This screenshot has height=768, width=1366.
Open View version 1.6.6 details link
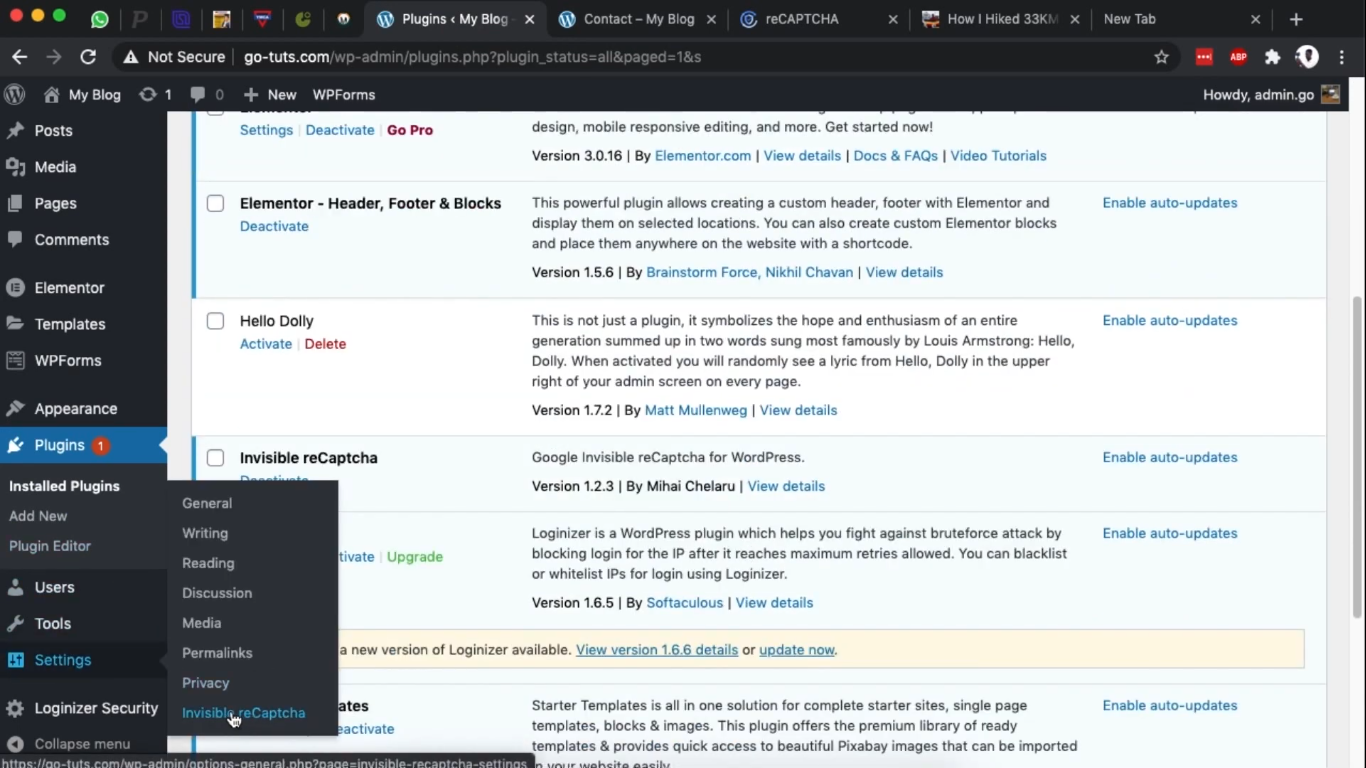(x=657, y=650)
